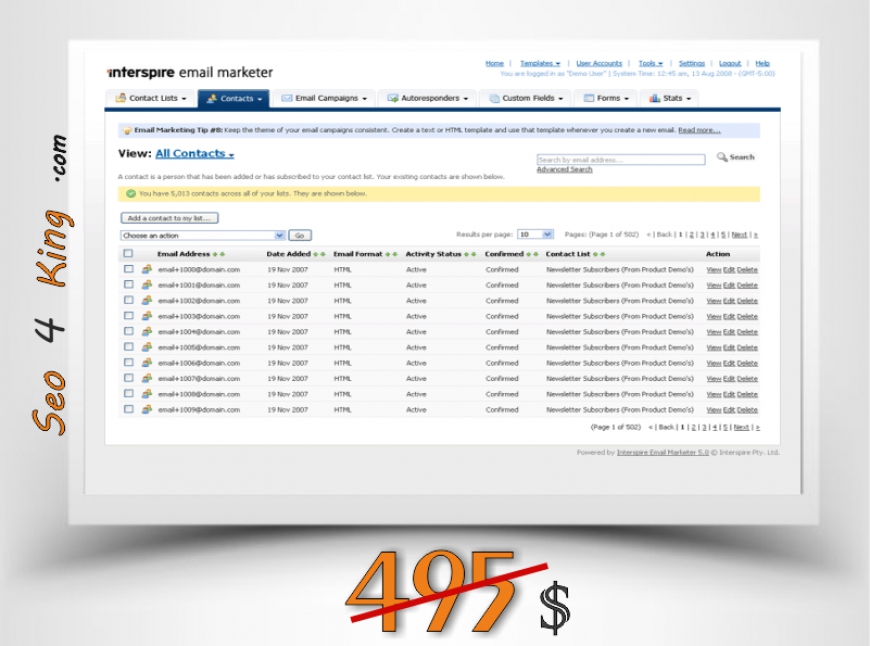Open User Accounts link
Image resolution: width=870 pixels, height=646 pixels.
(x=599, y=63)
